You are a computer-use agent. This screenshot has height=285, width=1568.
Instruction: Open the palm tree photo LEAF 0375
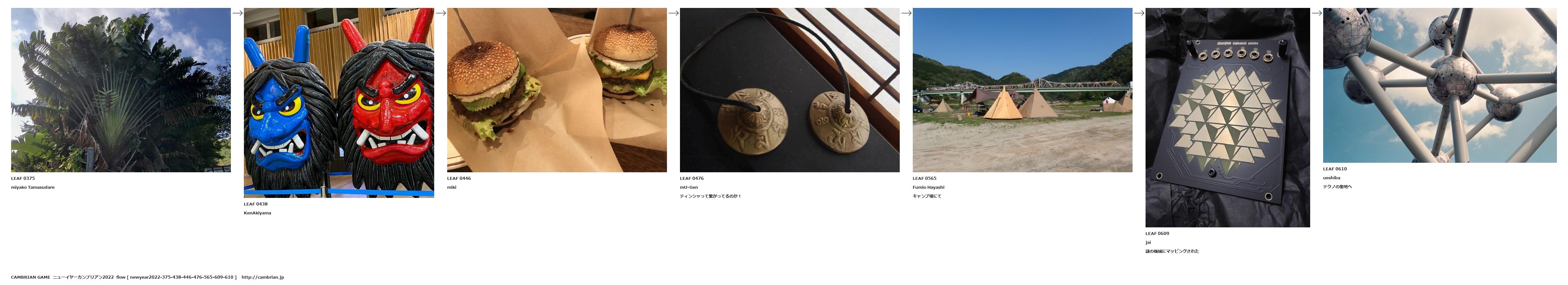121,90
